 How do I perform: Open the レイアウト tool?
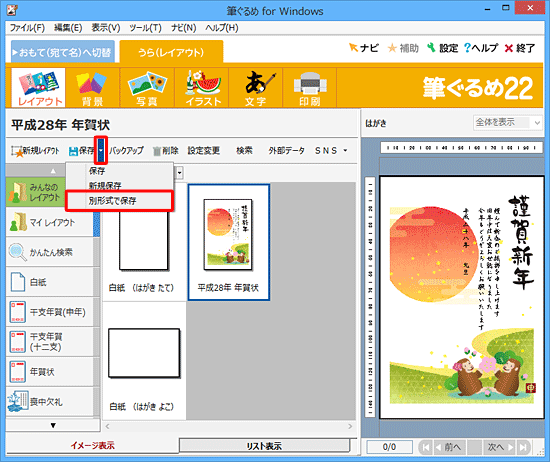click(x=38, y=87)
